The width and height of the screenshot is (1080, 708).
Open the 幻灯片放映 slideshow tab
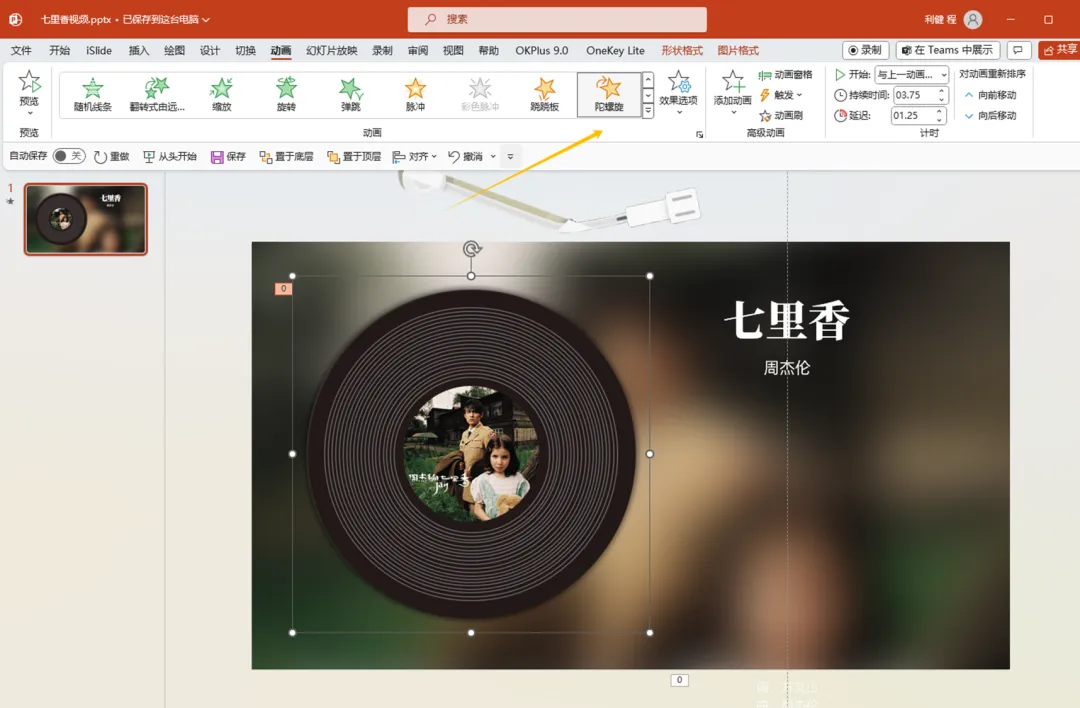[x=332, y=50]
